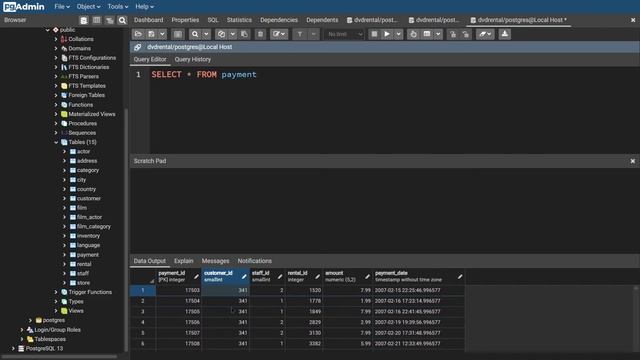Open the Filter options dropdown arrow

pyautogui.click(x=313, y=34)
